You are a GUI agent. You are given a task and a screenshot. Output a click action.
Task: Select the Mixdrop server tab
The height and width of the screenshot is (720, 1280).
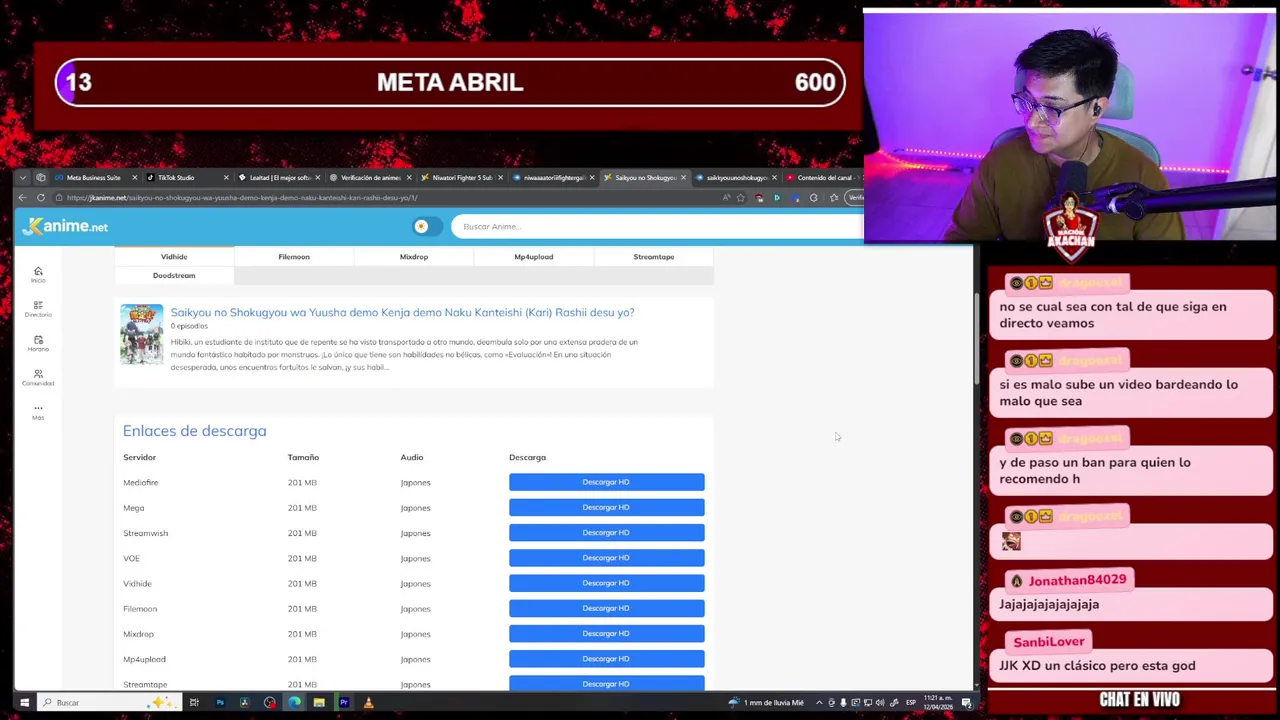coord(414,257)
